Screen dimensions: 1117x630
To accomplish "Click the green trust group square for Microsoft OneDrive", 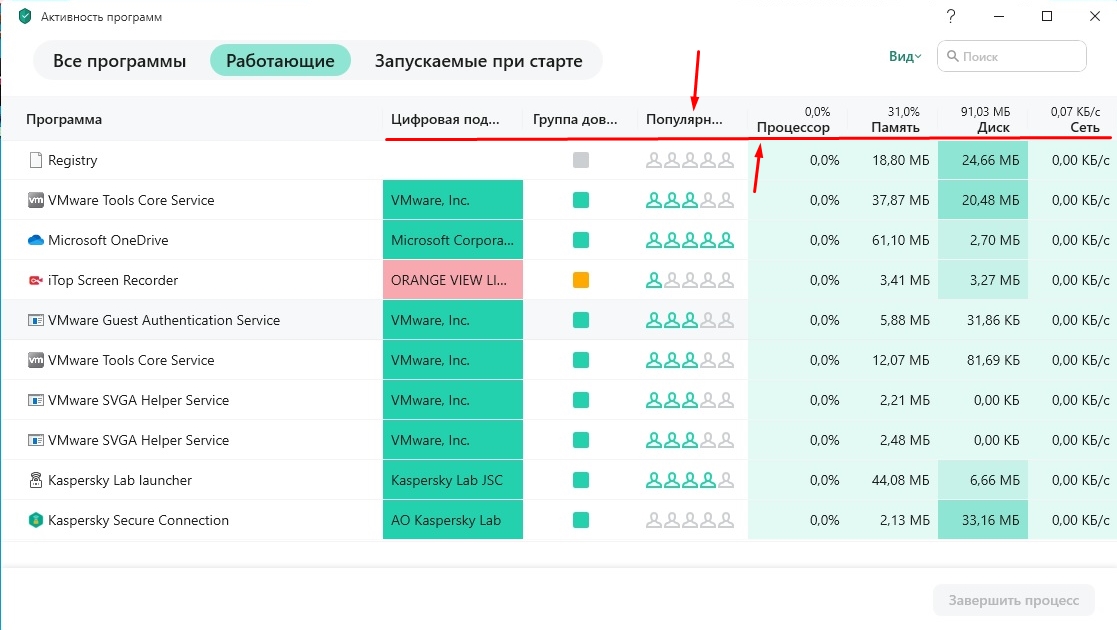I will 581,240.
